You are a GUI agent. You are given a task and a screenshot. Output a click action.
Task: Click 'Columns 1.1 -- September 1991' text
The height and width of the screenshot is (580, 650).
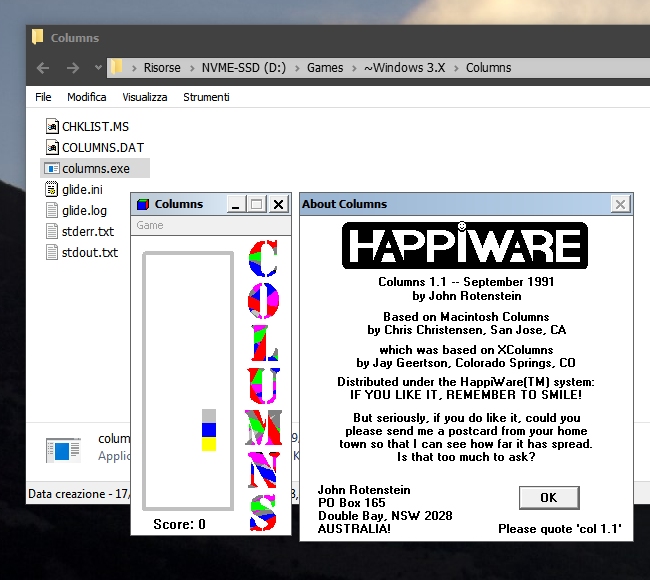pos(466,282)
